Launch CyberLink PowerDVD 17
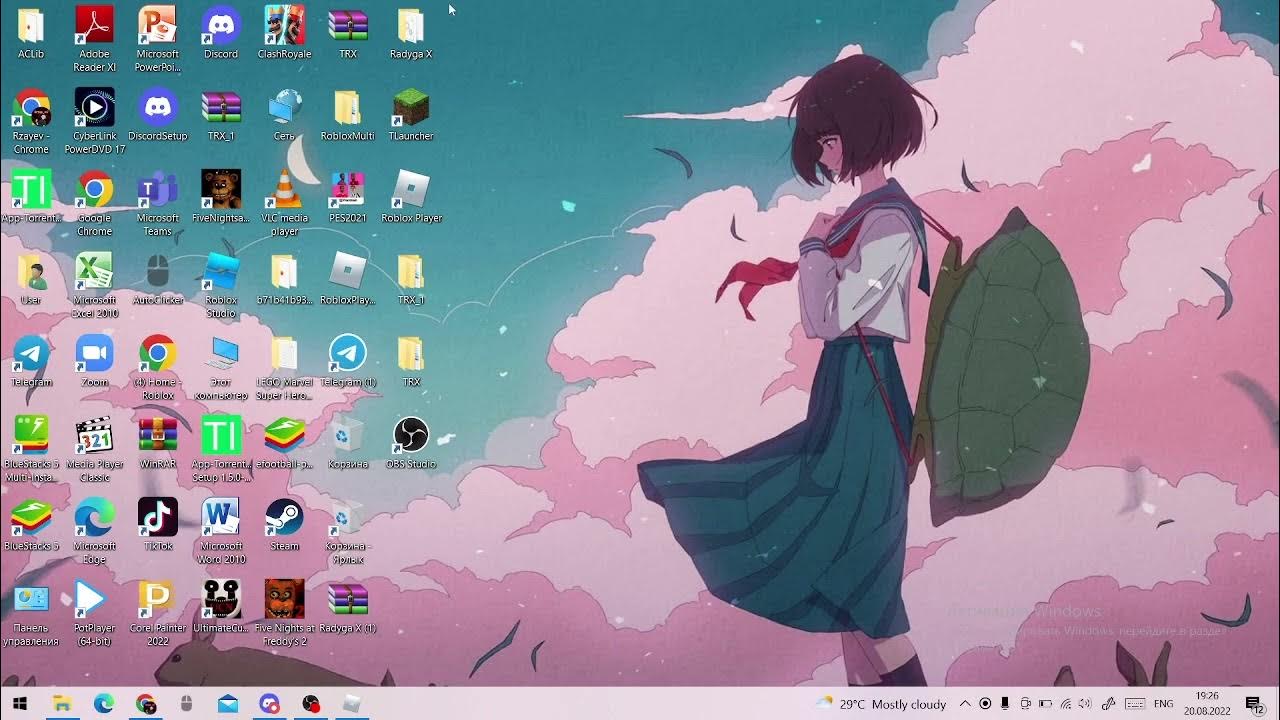Image resolution: width=1280 pixels, height=720 pixels. (95, 122)
